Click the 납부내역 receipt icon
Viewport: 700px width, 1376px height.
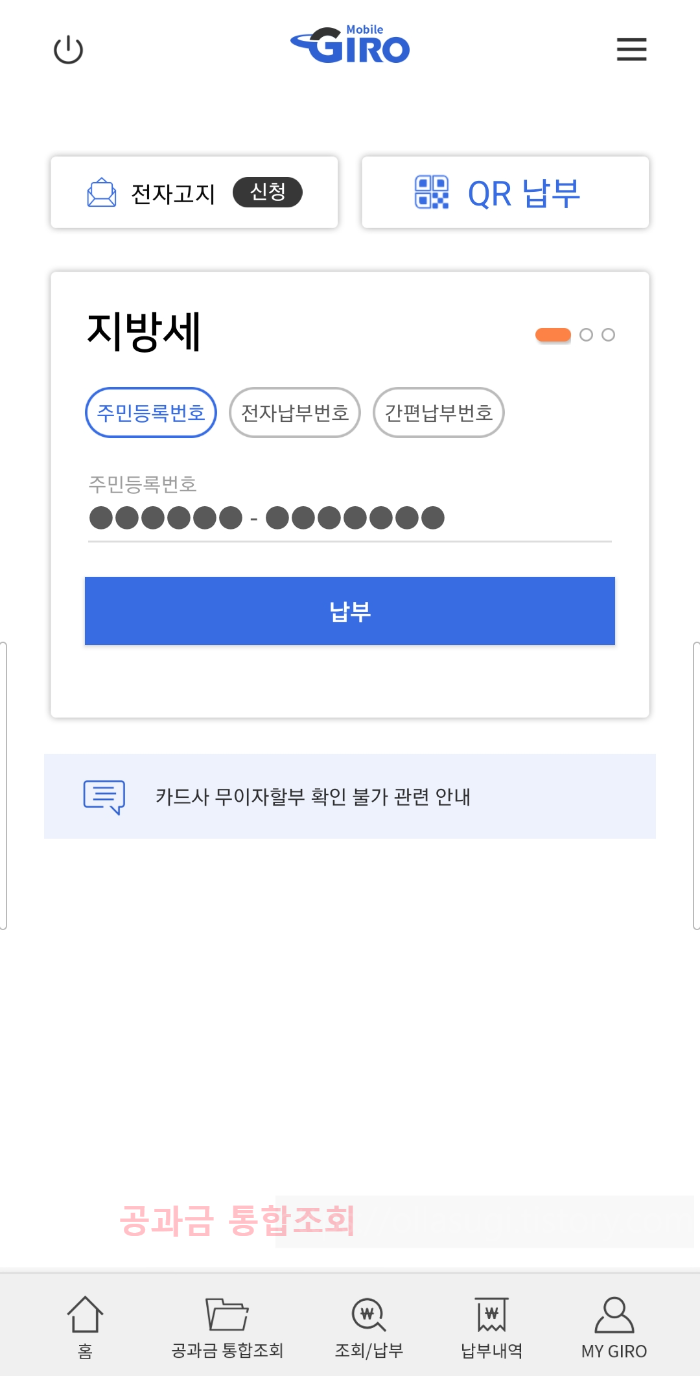[489, 1311]
